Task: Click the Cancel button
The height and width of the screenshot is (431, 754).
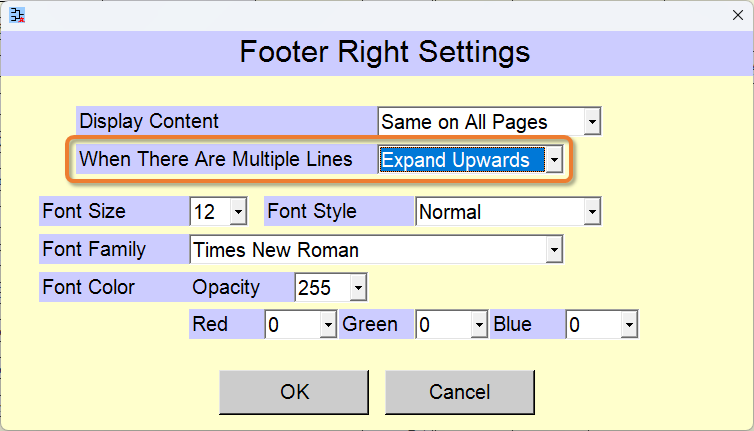Action: tap(460, 392)
